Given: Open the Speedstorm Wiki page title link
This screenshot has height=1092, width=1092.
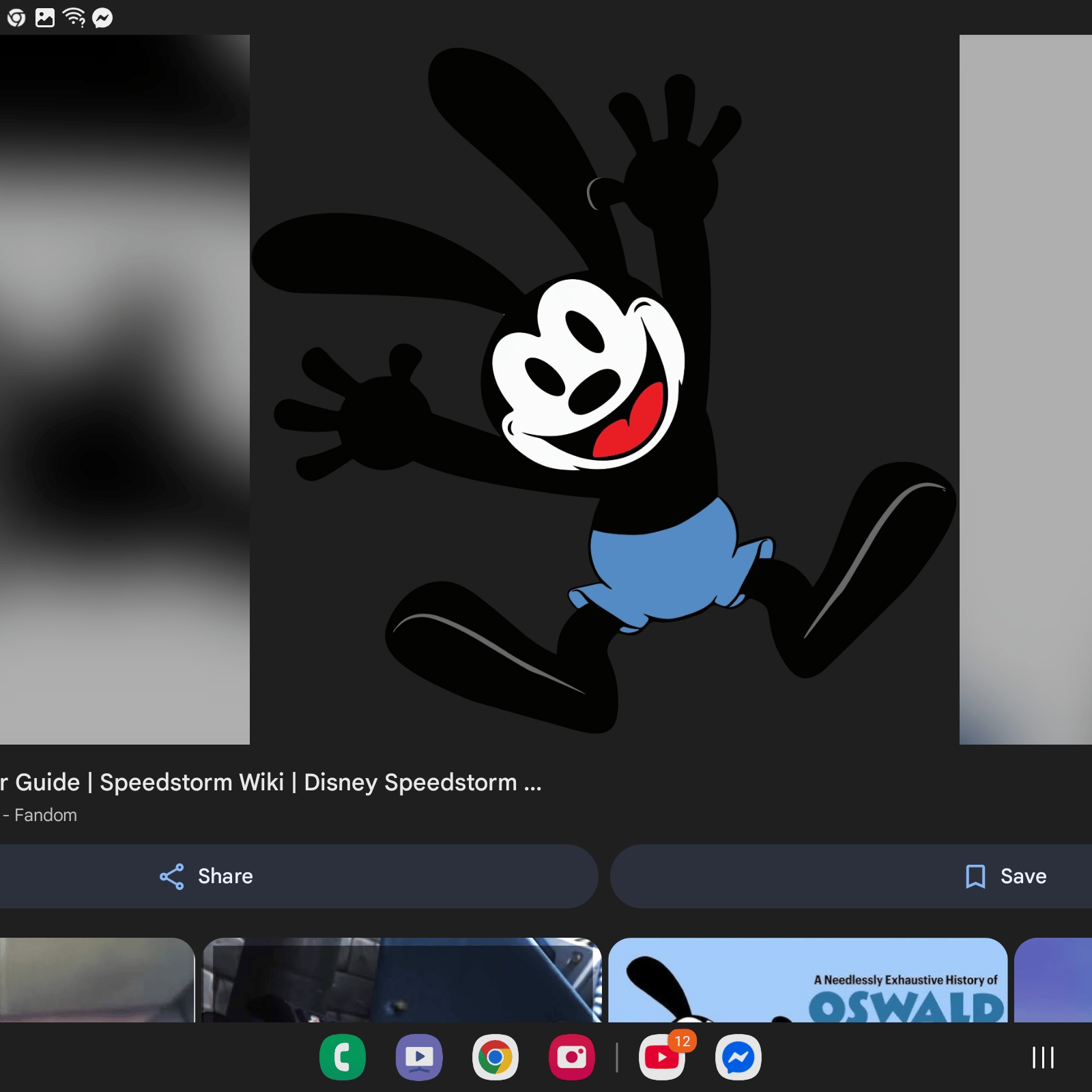Looking at the screenshot, I should pyautogui.click(x=271, y=782).
